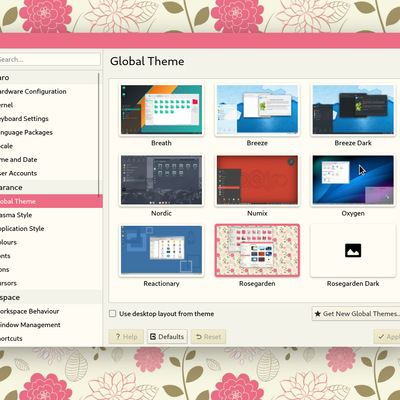Select the Numix theme thumbnail
This screenshot has width=400, height=400.
(257, 180)
